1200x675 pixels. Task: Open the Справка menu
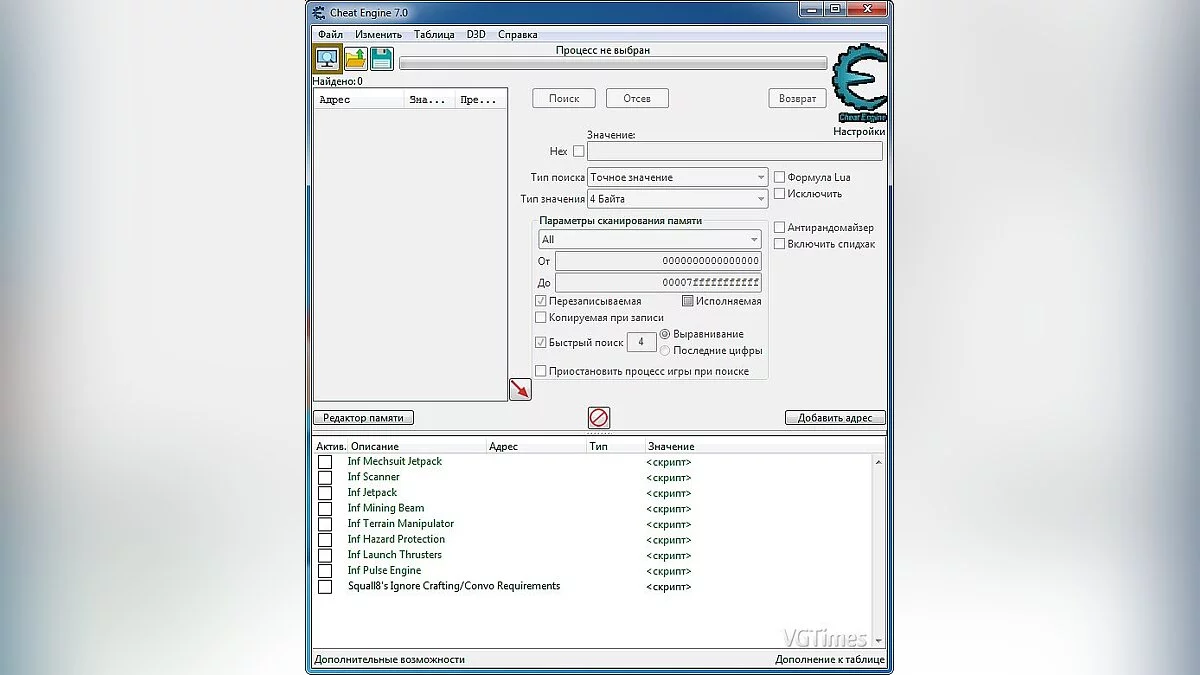517,34
